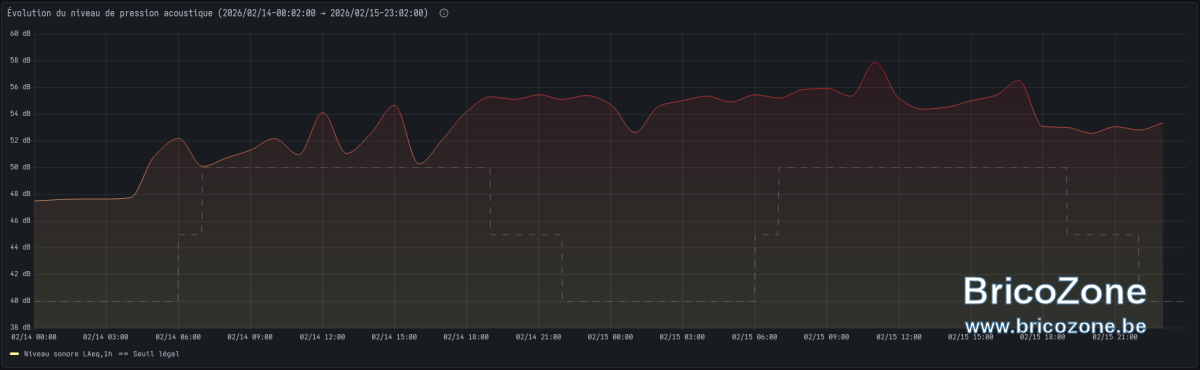Image resolution: width=1200 pixels, height=370 pixels.
Task: Click yellow color swatch of Niveau sonore legend
Action: click(x=14, y=353)
